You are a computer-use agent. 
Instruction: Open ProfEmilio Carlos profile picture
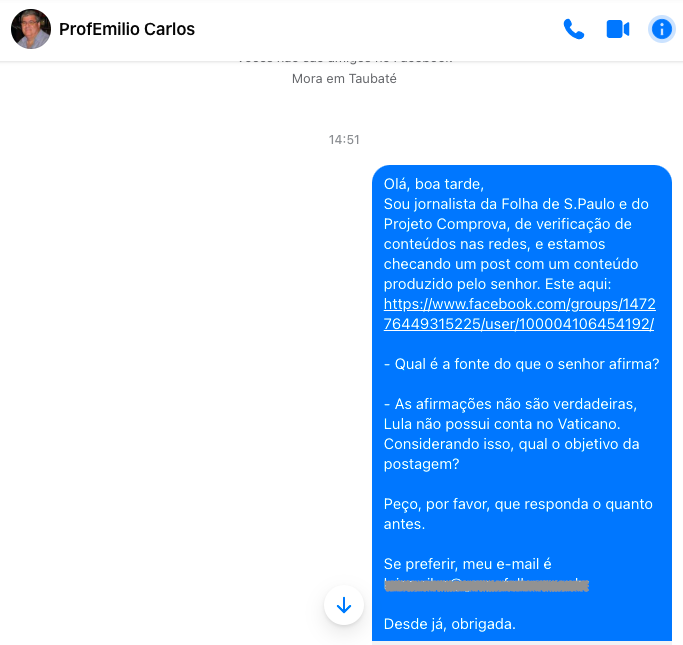(x=30, y=29)
